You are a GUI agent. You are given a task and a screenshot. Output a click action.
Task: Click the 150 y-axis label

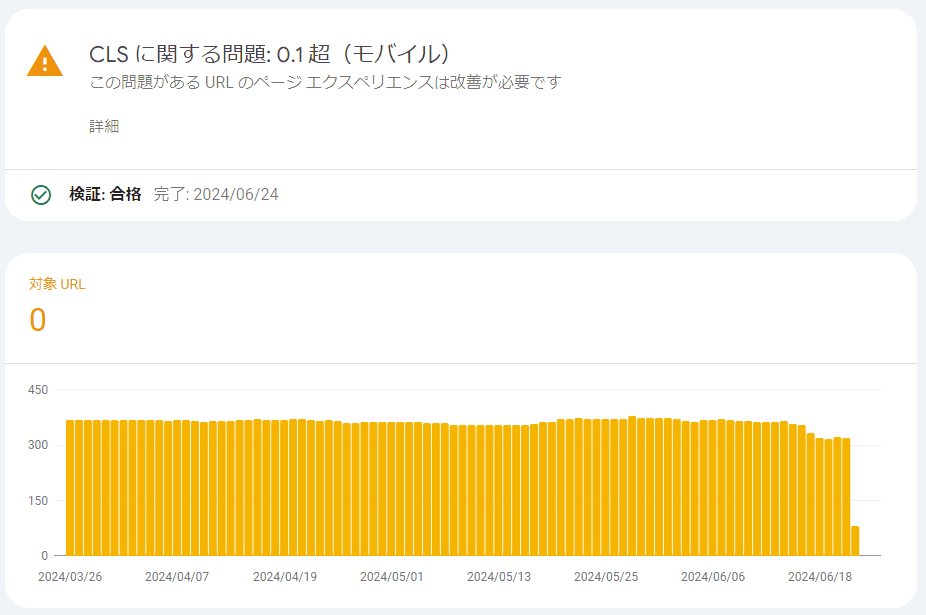(x=38, y=500)
